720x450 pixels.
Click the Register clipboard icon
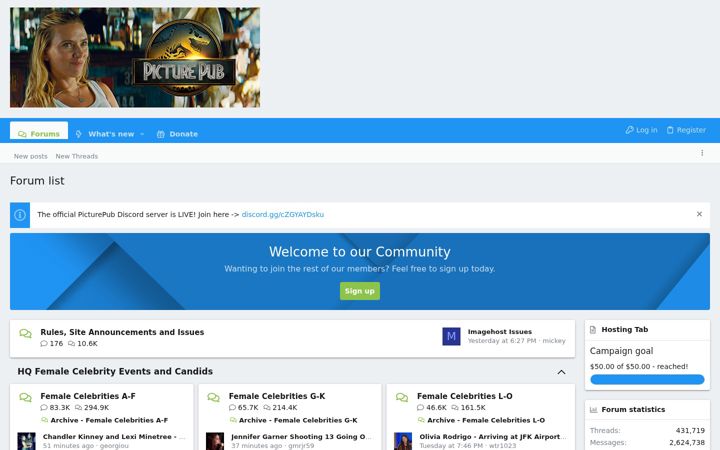(x=670, y=130)
